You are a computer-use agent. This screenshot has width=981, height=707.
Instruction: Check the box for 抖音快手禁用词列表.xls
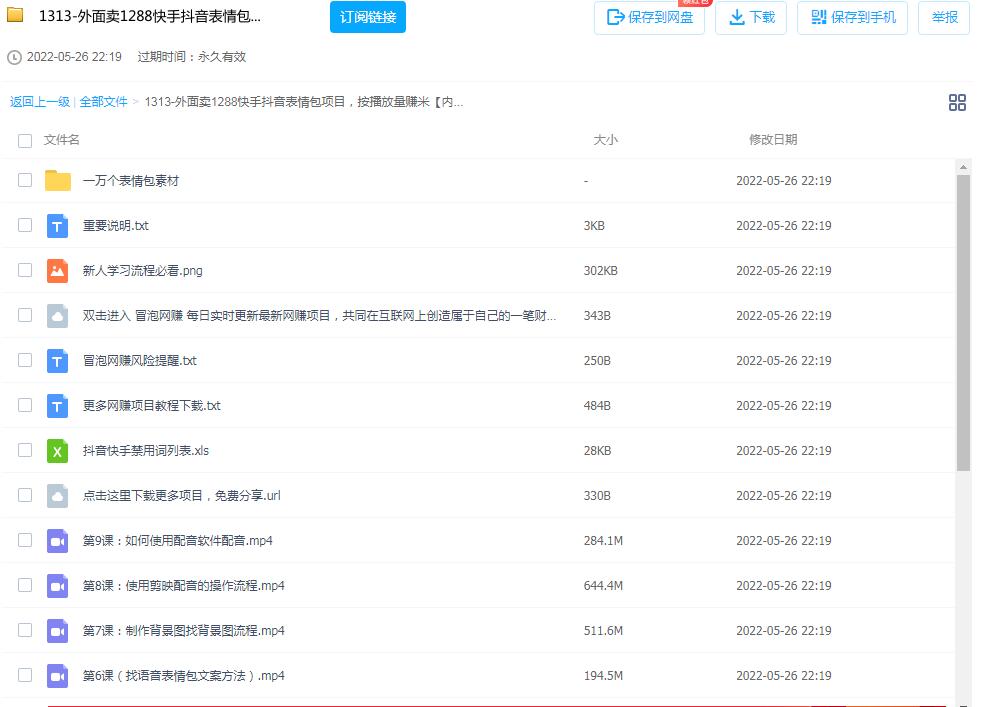[x=25, y=450]
